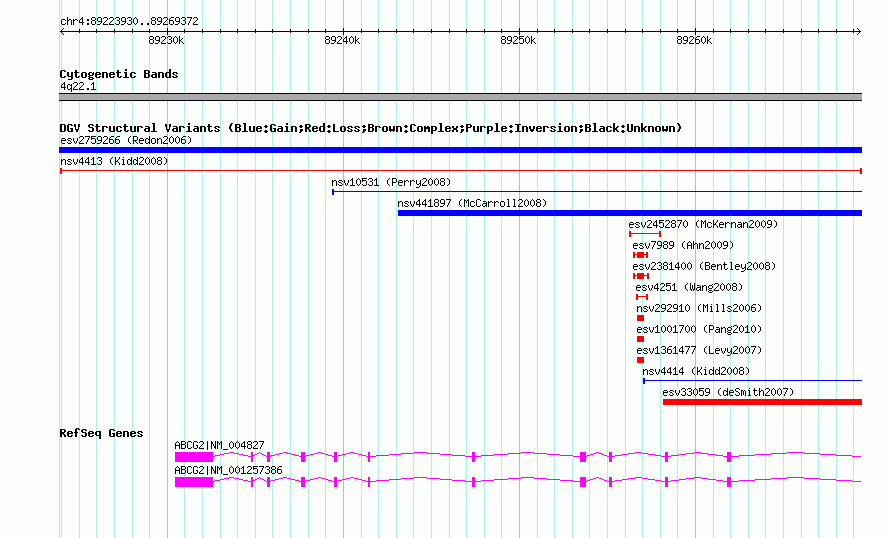
Task: Click the chr4:89223930..89269372 coordinate text
Action: [129, 21]
